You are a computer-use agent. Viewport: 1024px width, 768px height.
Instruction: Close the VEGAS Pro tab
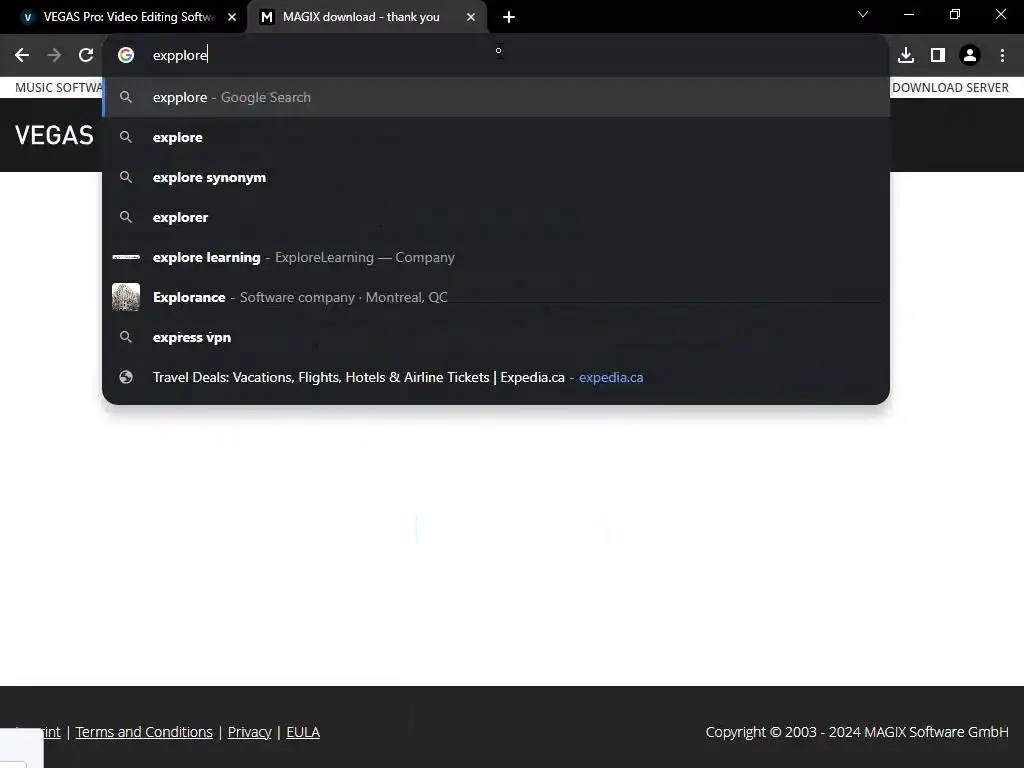[232, 17]
